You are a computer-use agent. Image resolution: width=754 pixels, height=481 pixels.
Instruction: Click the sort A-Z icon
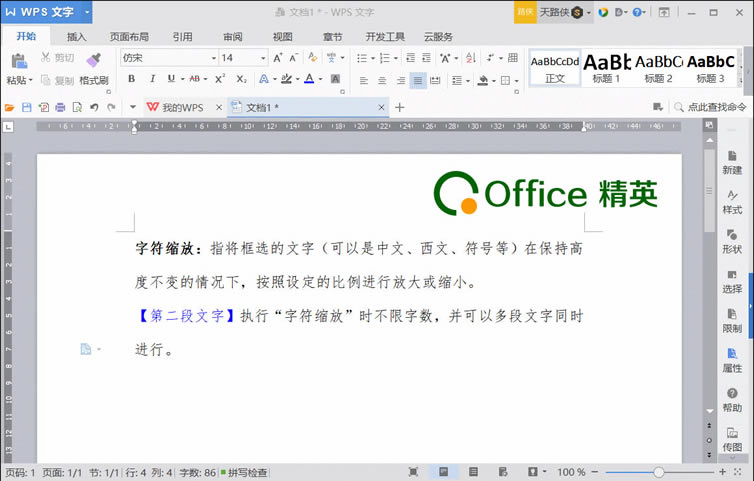[x=471, y=58]
